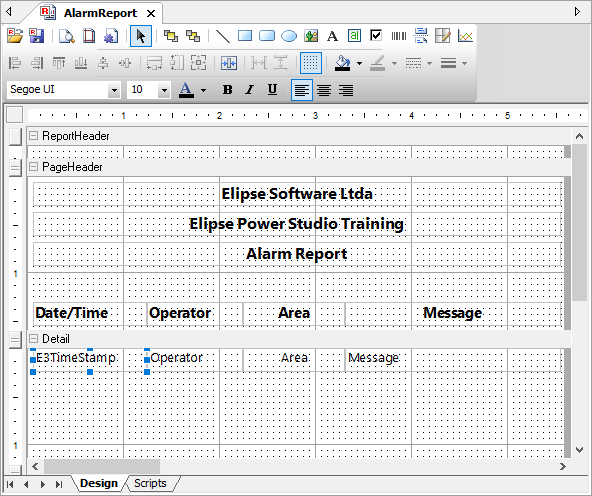592x496 pixels.
Task: Toggle Underline formatting
Action: pyautogui.click(x=272, y=90)
